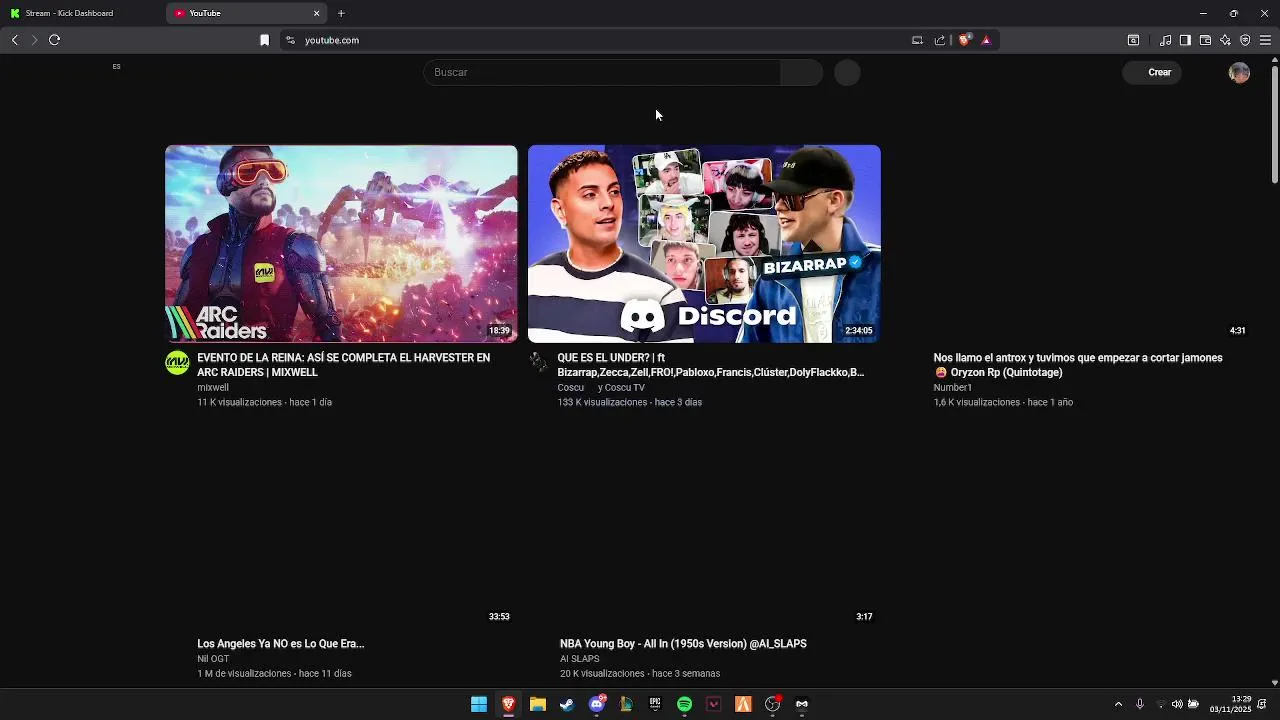Screen dimensions: 1280x720
Task: Switch to Stream - Kick Dashboard tab
Action: click(80, 13)
